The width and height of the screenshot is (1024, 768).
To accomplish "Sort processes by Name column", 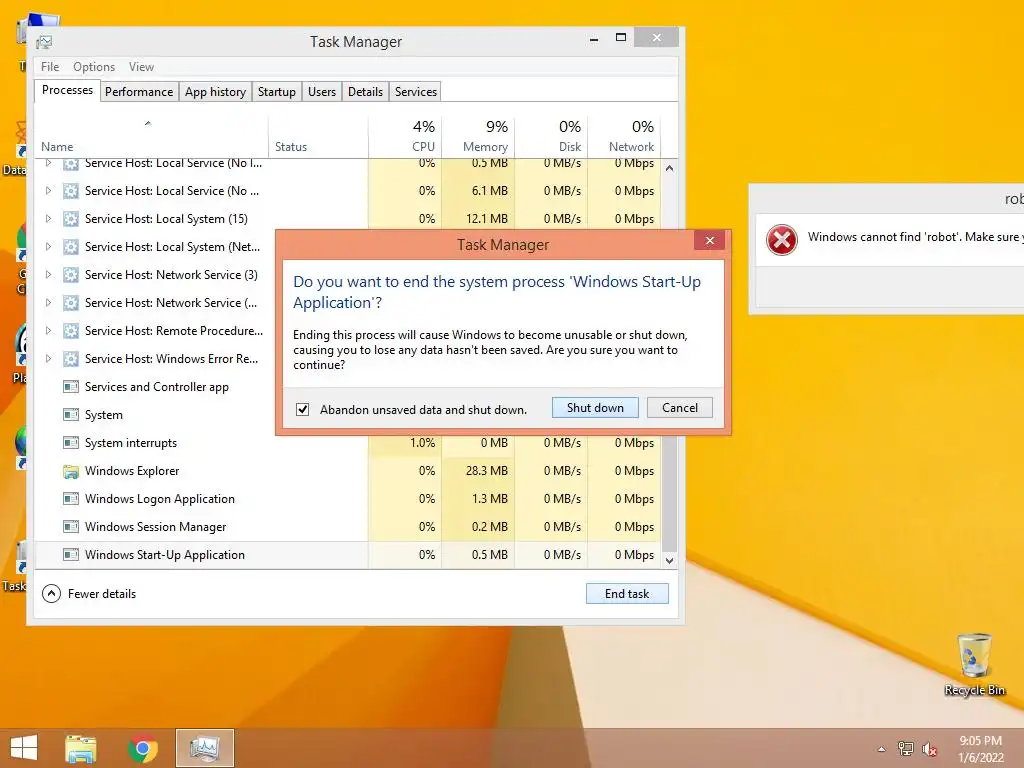I will pyautogui.click(x=151, y=137).
